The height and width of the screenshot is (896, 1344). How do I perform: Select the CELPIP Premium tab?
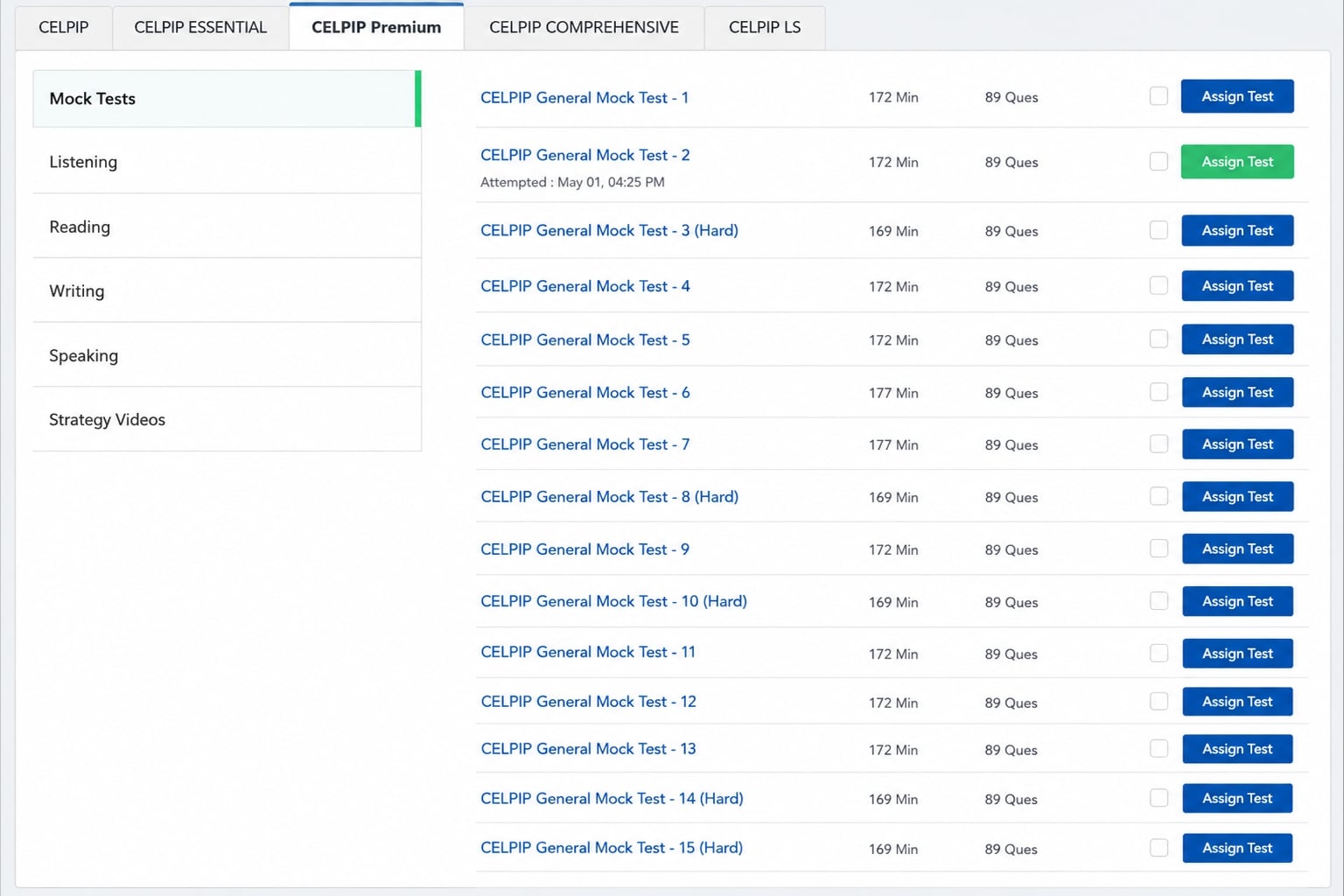pyautogui.click(x=376, y=27)
